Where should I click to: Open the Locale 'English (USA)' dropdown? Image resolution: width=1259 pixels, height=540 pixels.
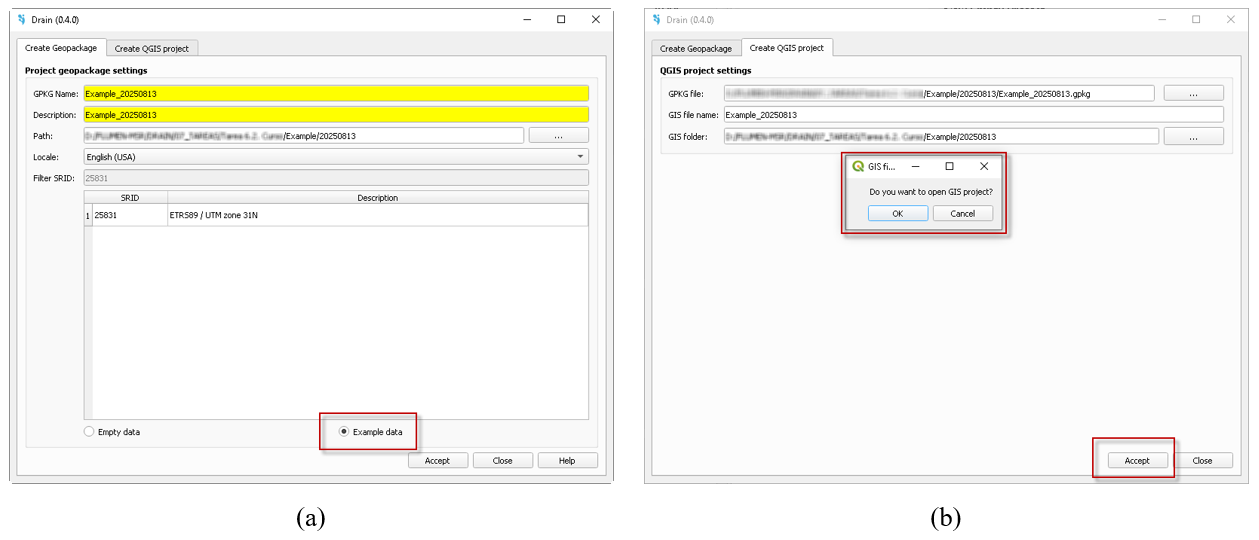335,157
